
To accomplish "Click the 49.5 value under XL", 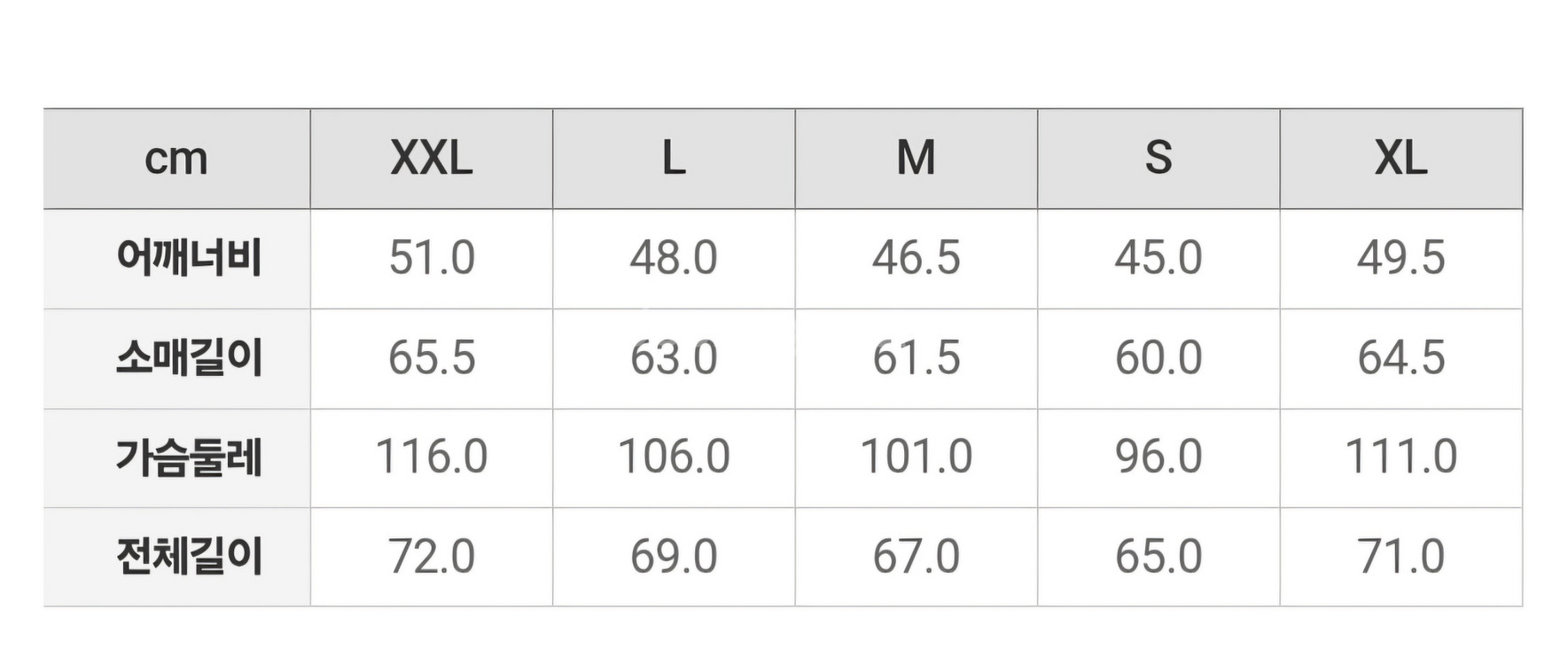I will click(1400, 259).
